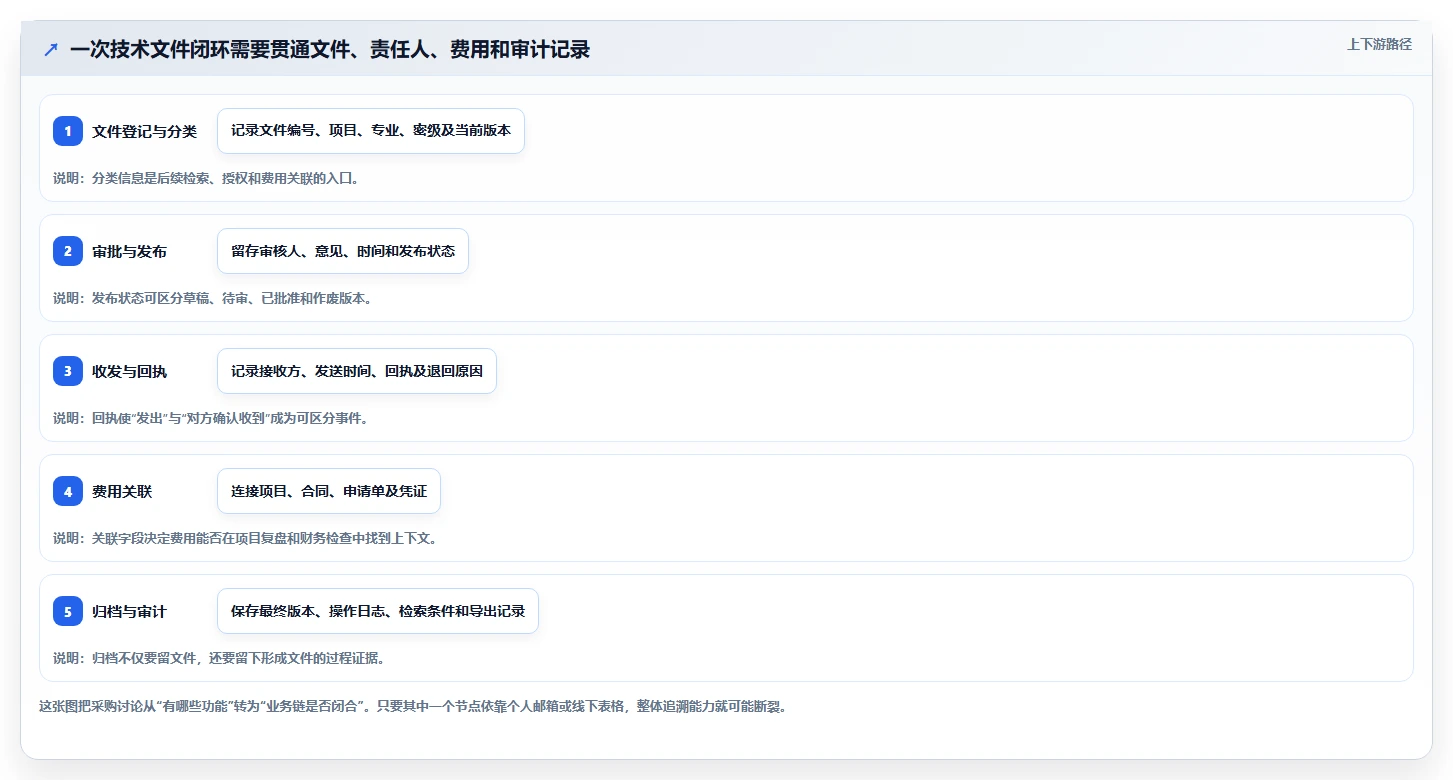The height and width of the screenshot is (780, 1453).
Task: Select the 审批与发布 step label
Action: tap(130, 251)
